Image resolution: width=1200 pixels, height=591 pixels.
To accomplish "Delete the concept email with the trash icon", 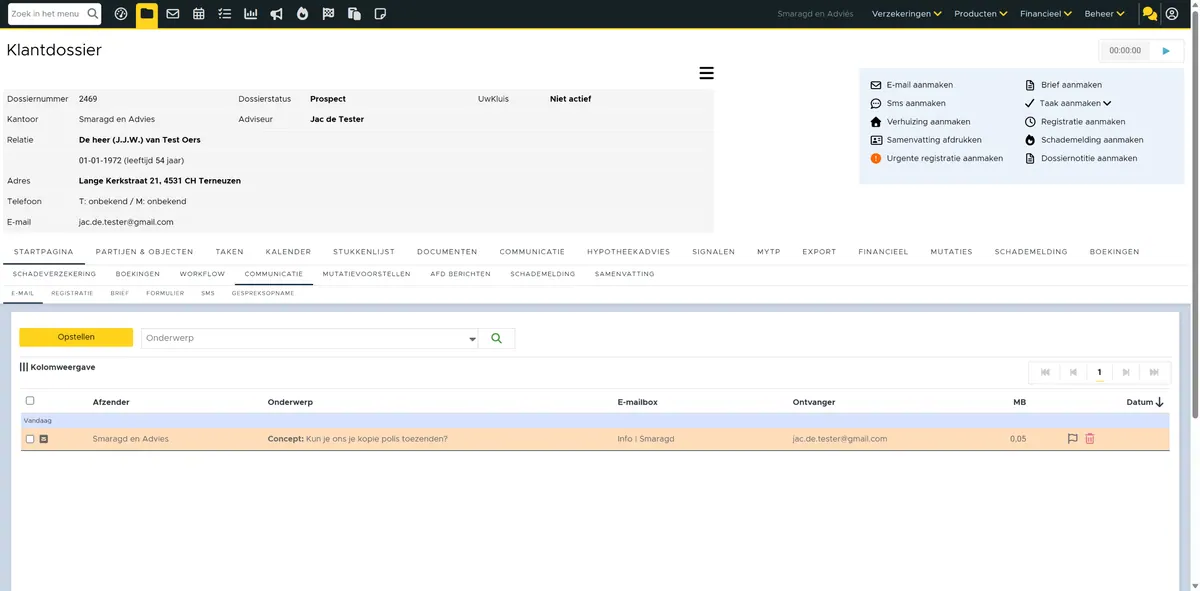I will [1090, 439].
